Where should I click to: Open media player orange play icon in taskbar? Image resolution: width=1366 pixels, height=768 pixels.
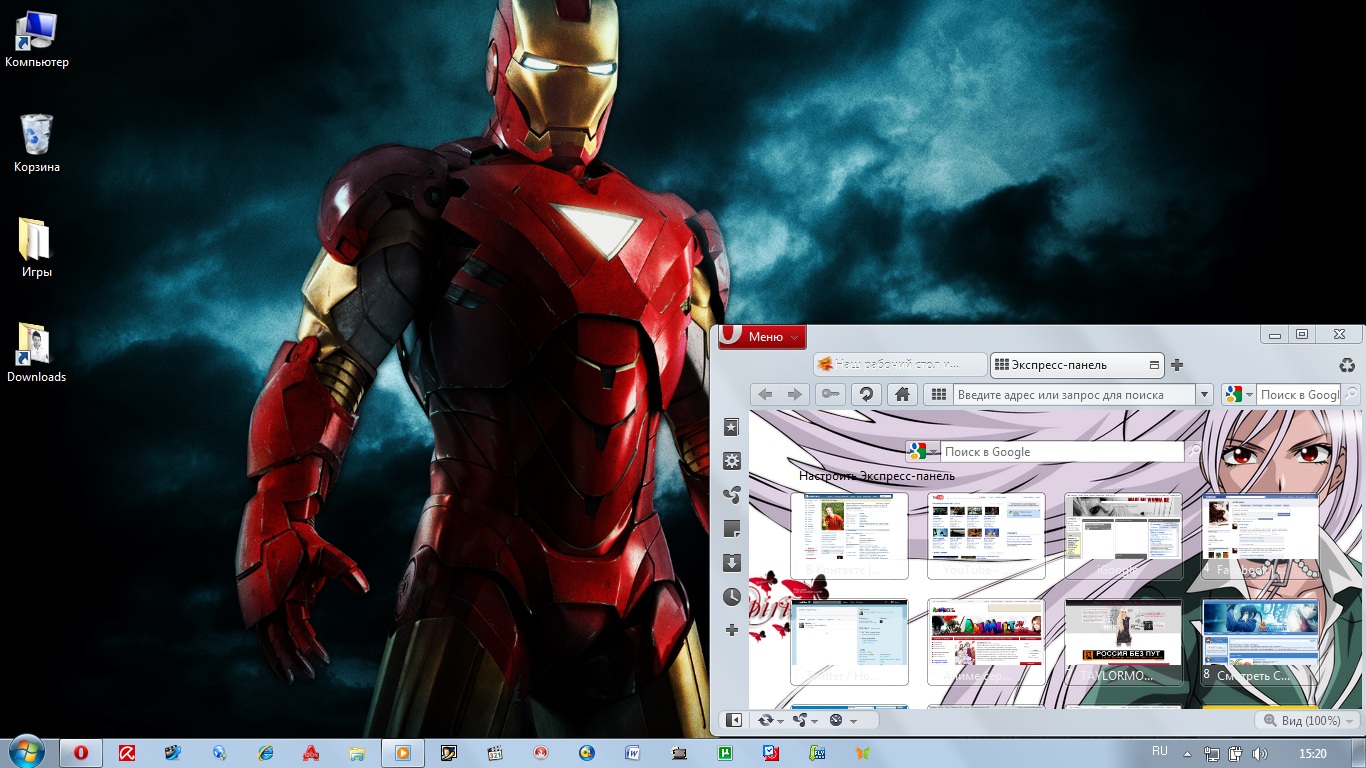click(403, 753)
